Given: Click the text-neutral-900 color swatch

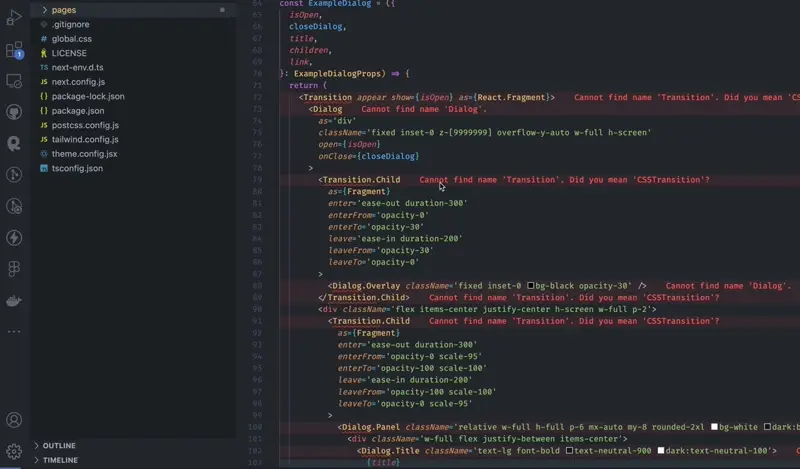Looking at the screenshot, I should pos(569,451).
